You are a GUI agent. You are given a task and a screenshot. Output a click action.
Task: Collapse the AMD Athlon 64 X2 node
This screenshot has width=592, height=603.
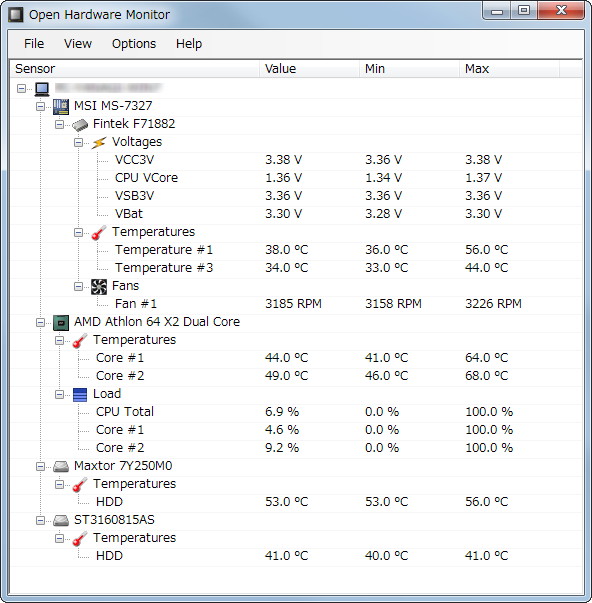tap(40, 323)
